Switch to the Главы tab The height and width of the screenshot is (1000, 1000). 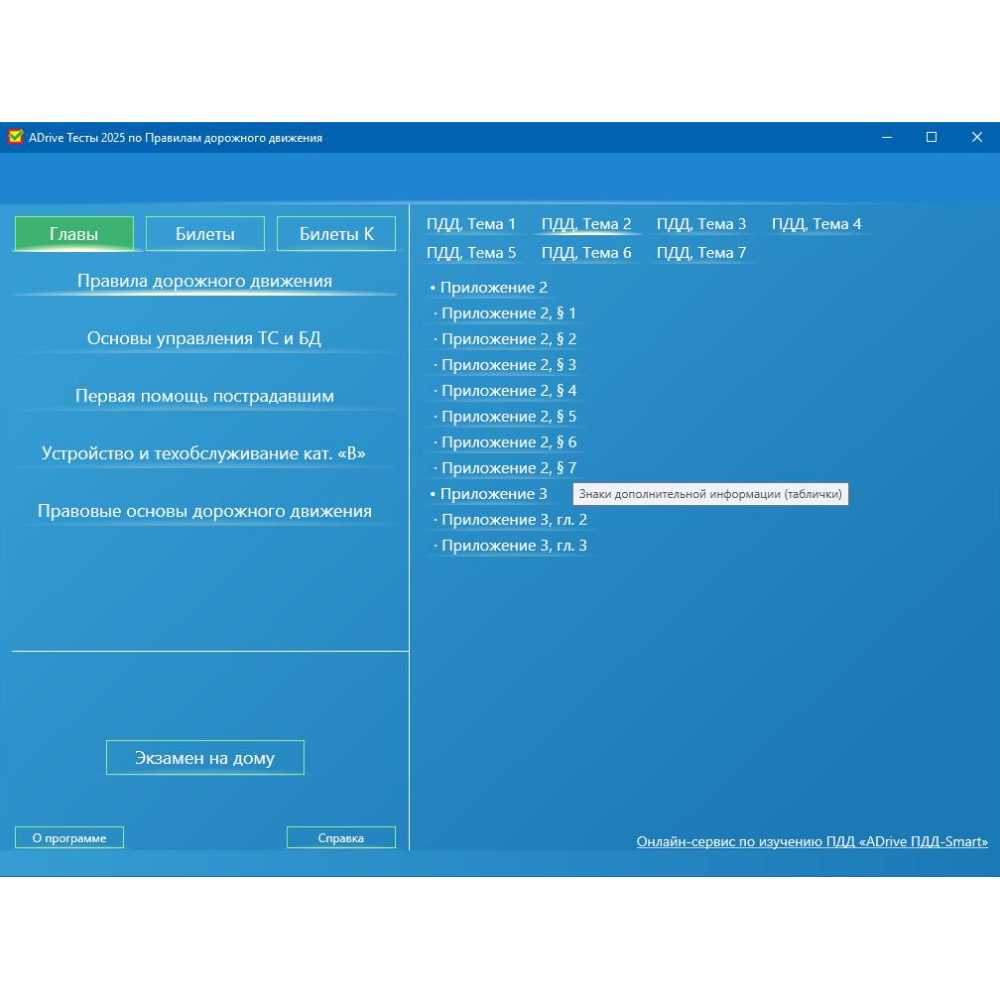(74, 234)
